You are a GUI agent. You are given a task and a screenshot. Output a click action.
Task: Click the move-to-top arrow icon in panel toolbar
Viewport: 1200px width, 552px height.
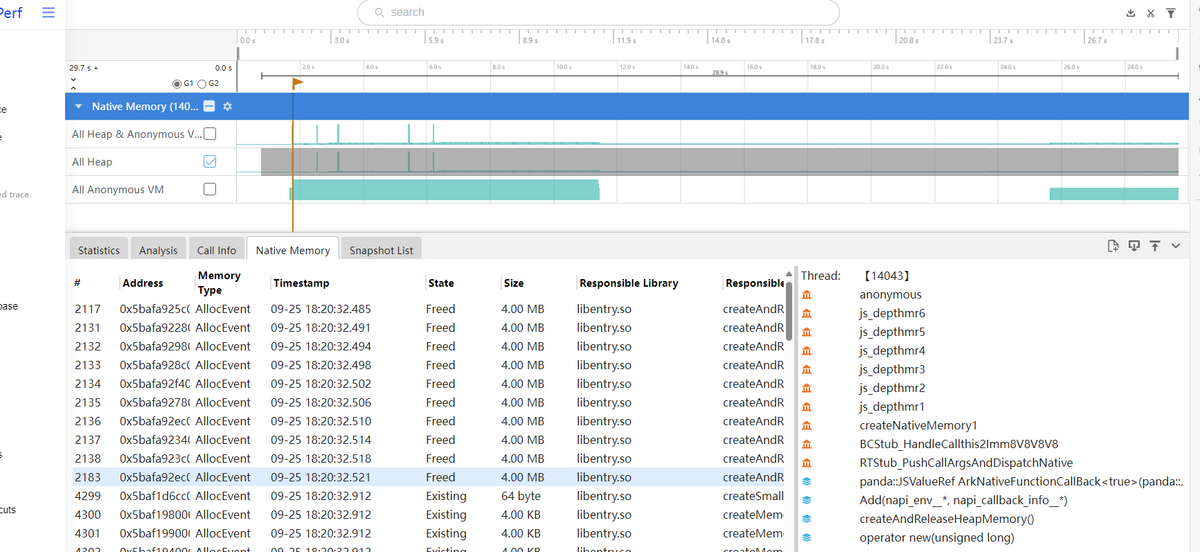pos(1154,246)
